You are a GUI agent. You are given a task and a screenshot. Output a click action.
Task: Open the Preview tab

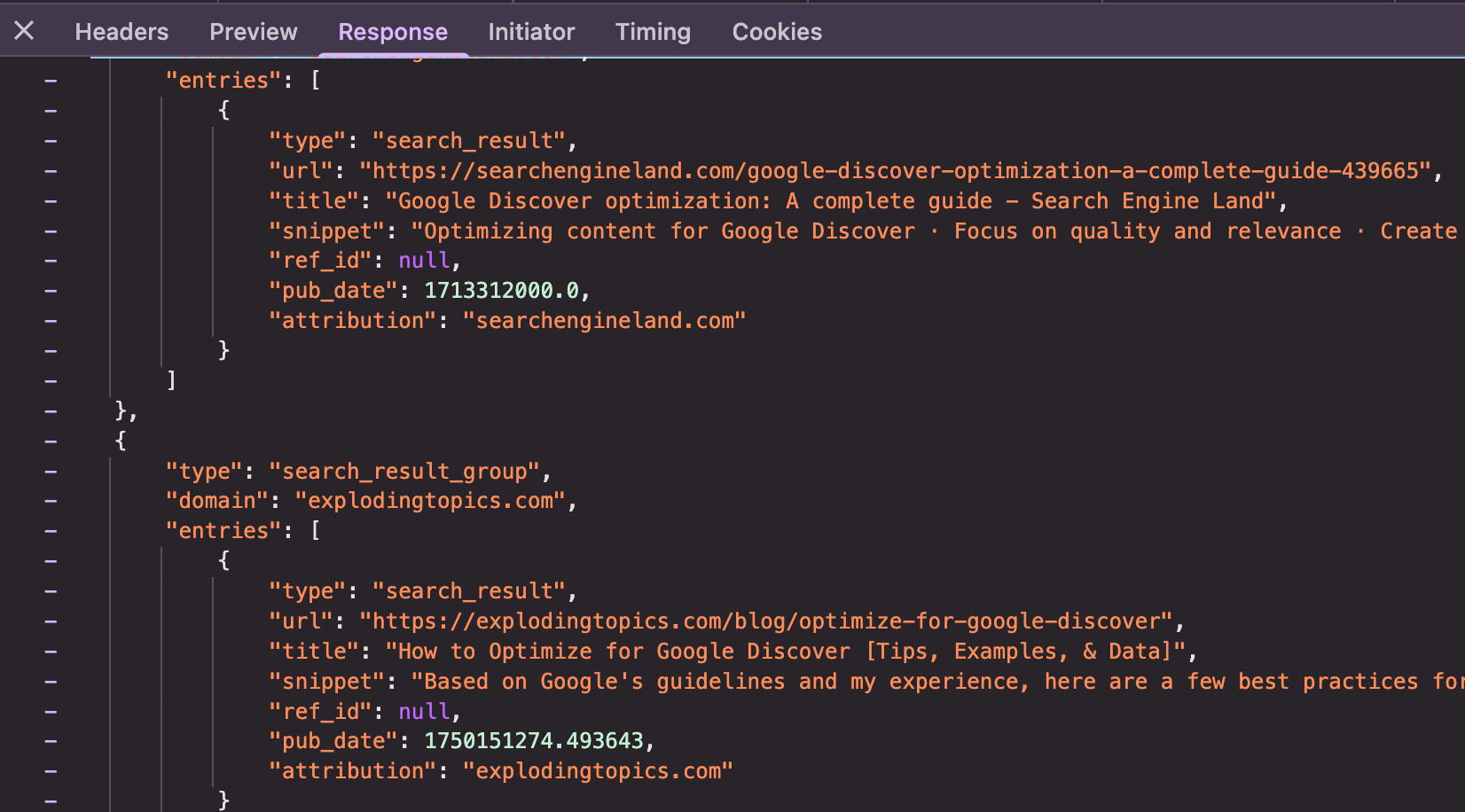click(254, 32)
